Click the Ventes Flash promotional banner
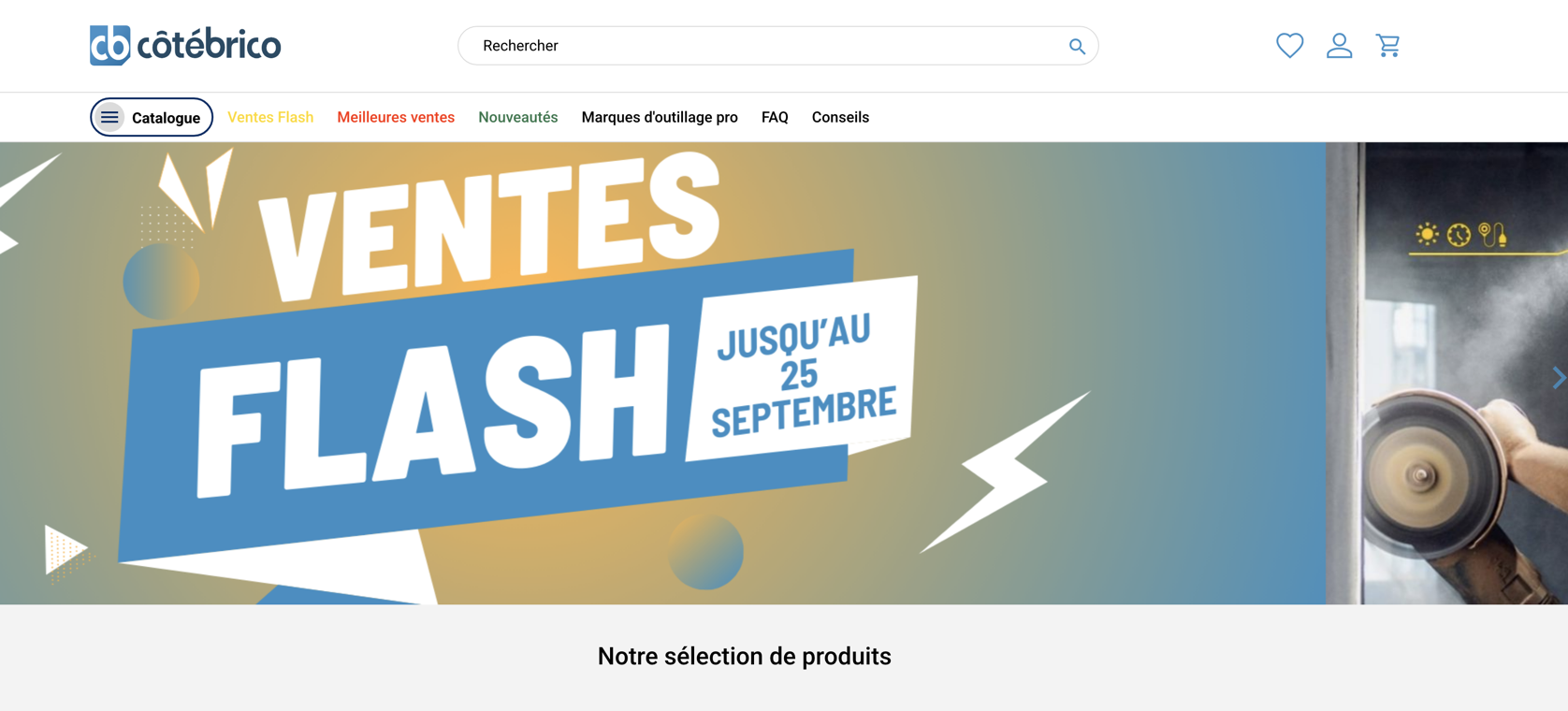This screenshot has width=1568, height=711. [662, 373]
